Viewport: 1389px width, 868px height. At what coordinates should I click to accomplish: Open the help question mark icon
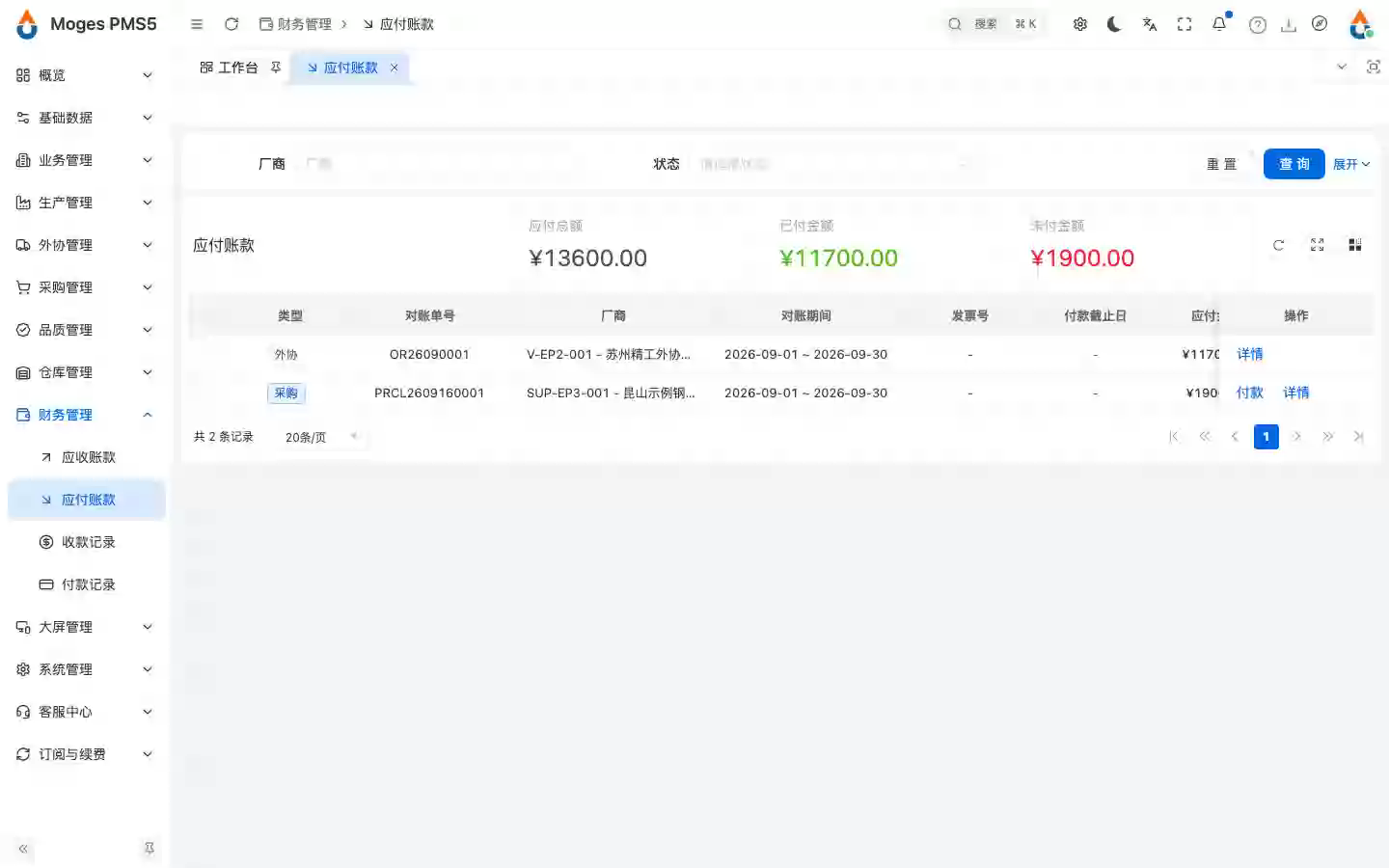[1258, 24]
